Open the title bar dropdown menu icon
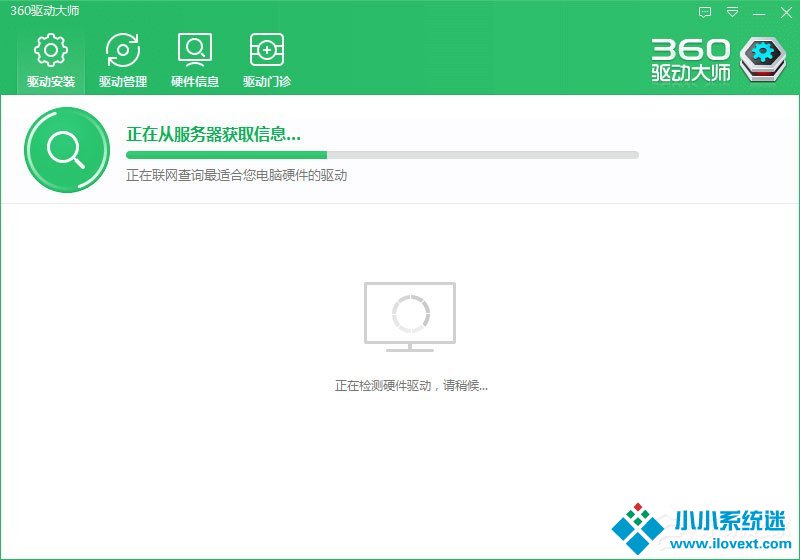Screen dimensions: 800x560 [x=732, y=12]
